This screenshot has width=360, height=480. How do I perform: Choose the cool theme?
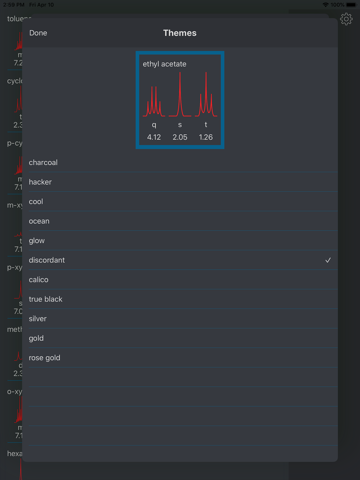180,202
